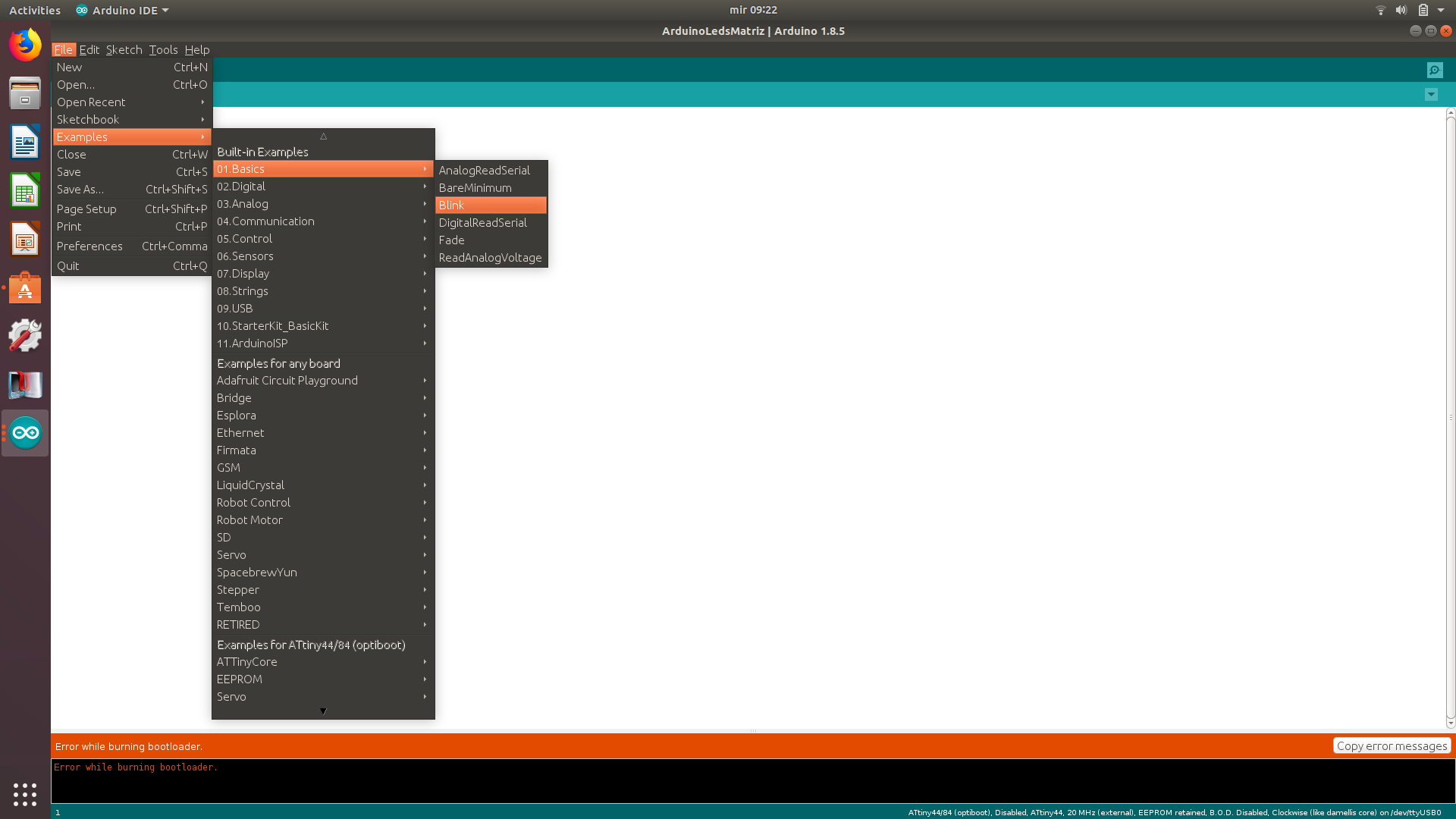Open LibreOffice Impress from the dock
This screenshot has width=1456, height=819.
click(25, 240)
